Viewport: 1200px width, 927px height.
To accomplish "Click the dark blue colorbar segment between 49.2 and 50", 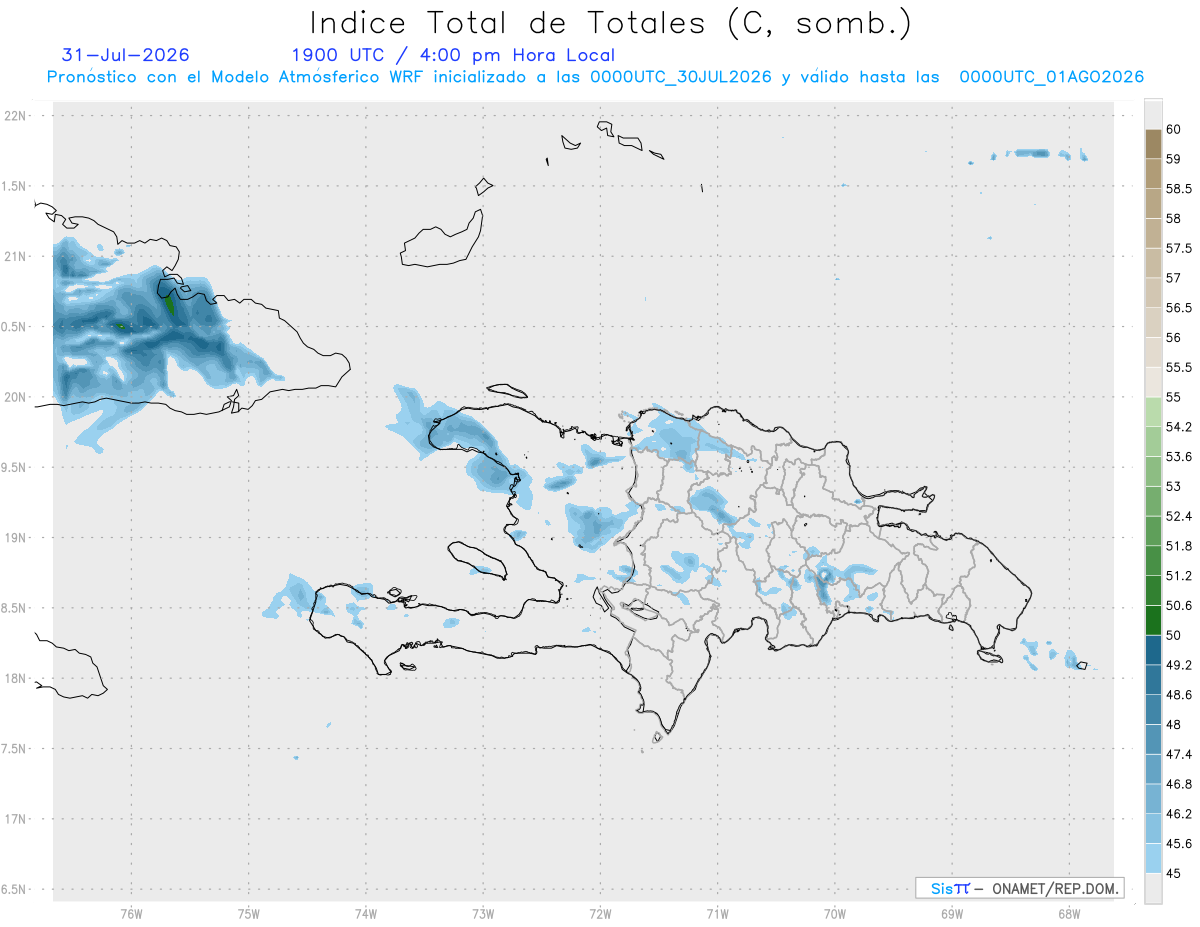I will 1153,651.
